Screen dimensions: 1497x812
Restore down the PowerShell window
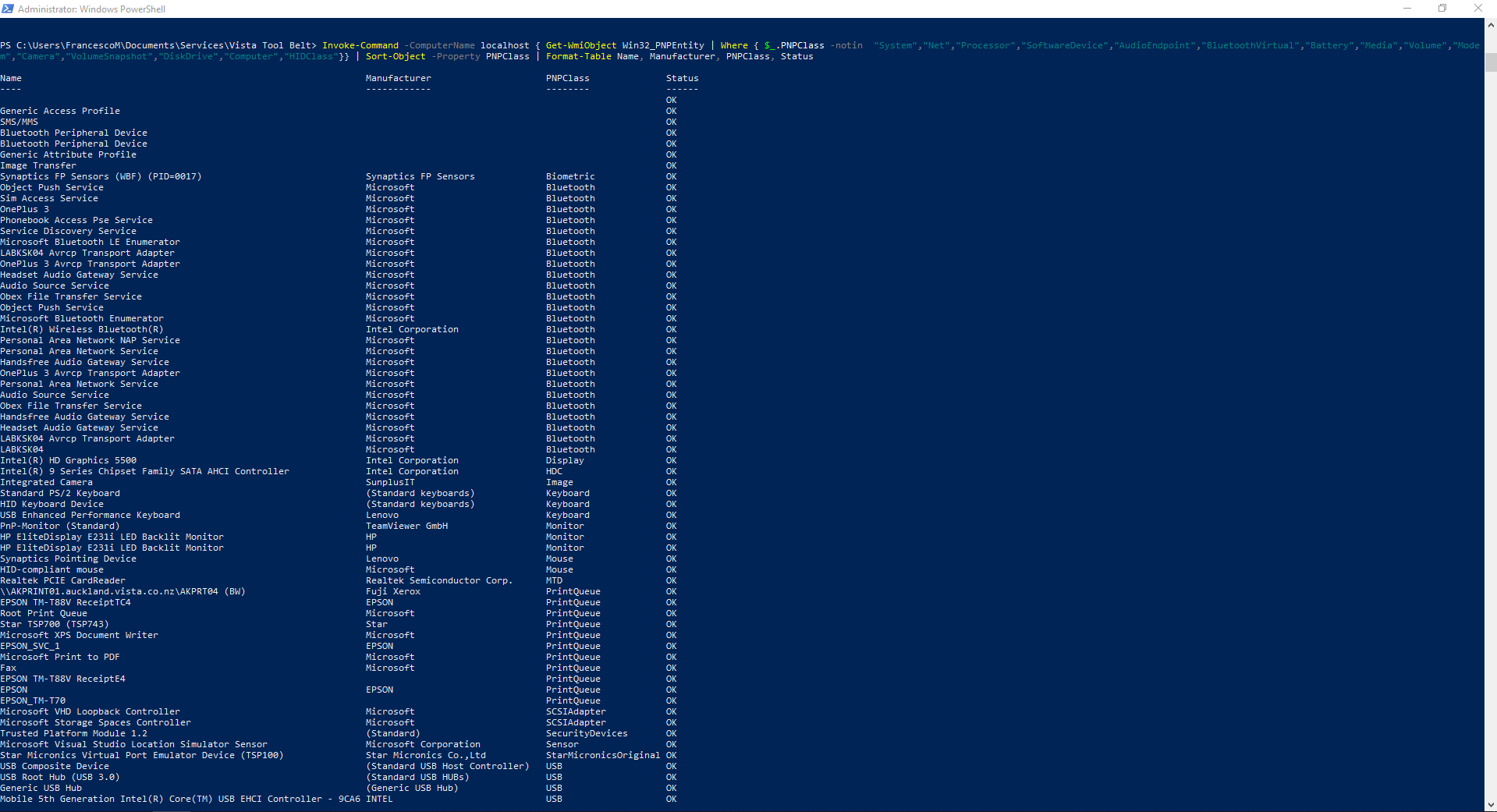coord(1442,9)
